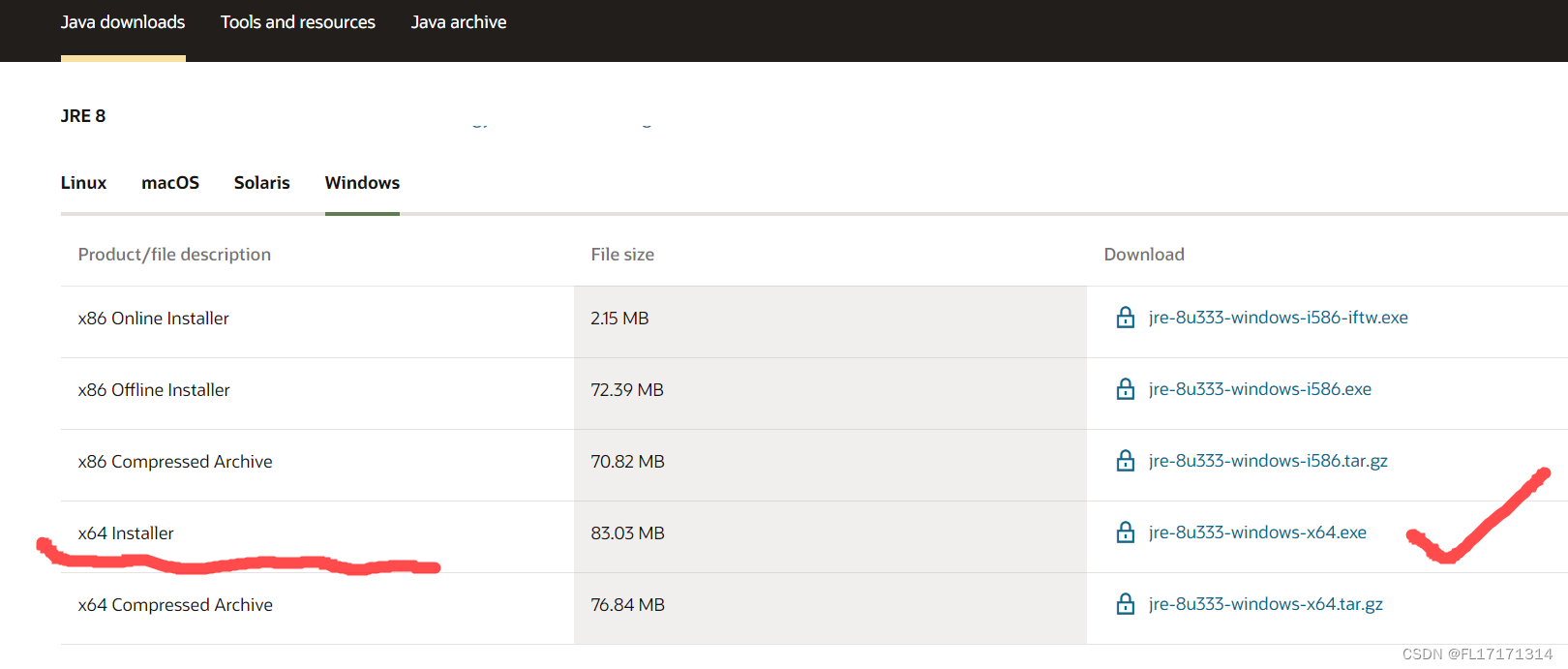
Task: Click 'x64 Installer' description
Action: [x=126, y=533]
